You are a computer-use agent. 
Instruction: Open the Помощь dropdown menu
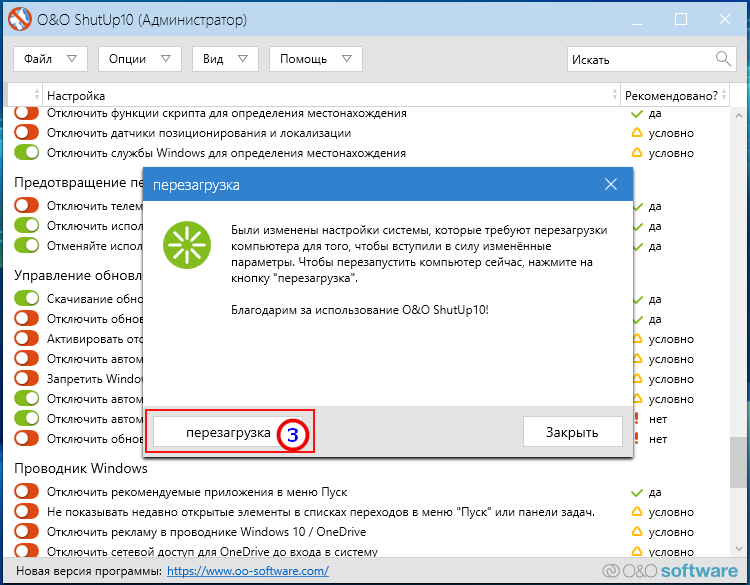(316, 59)
